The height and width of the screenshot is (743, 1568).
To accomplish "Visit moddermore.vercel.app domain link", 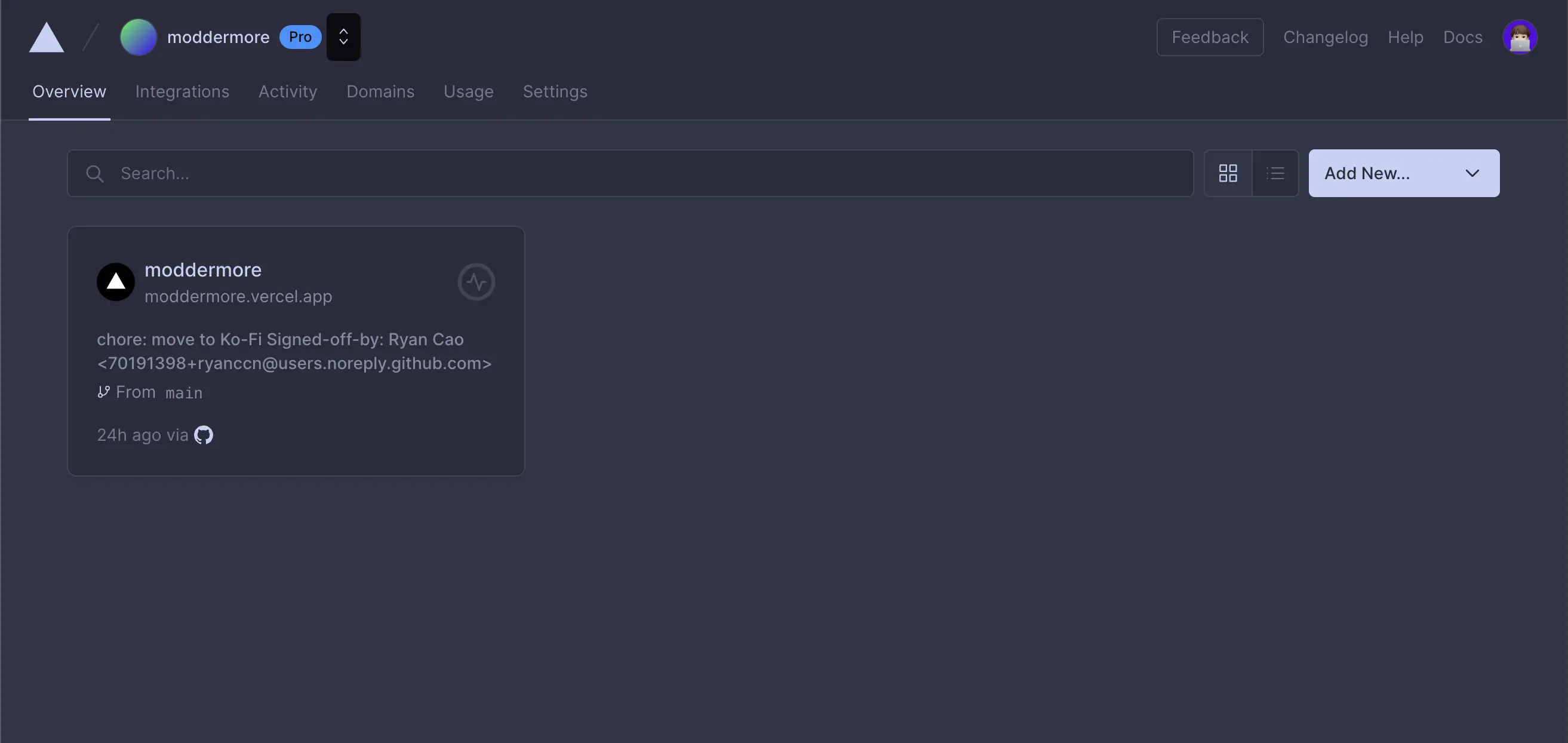I will point(238,297).
